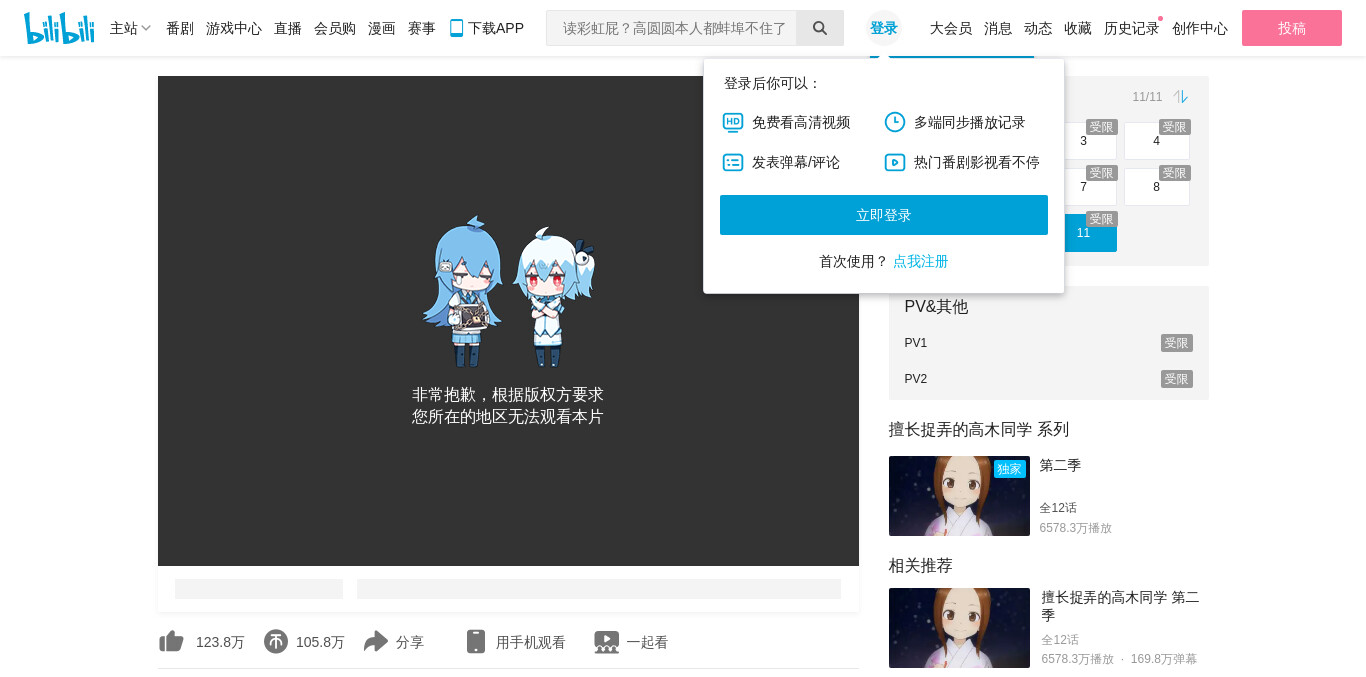Click the 登录 avatar button
The image size is (1366, 677).
(884, 28)
